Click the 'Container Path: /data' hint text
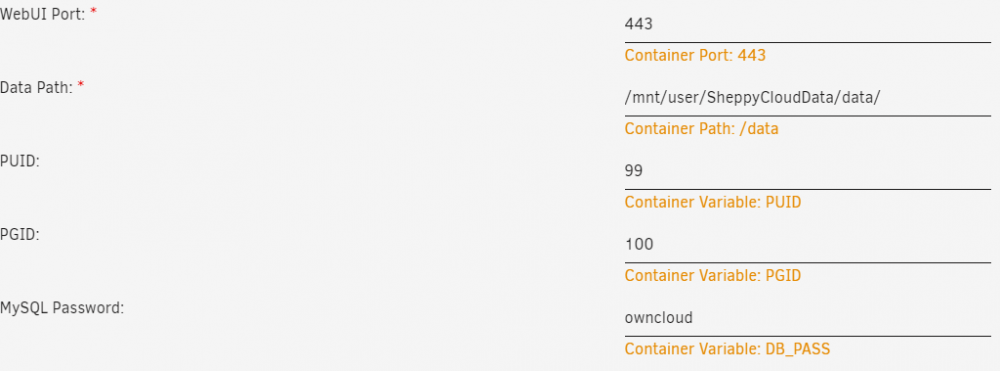Screen dimensions: 1000x371 [702, 129]
